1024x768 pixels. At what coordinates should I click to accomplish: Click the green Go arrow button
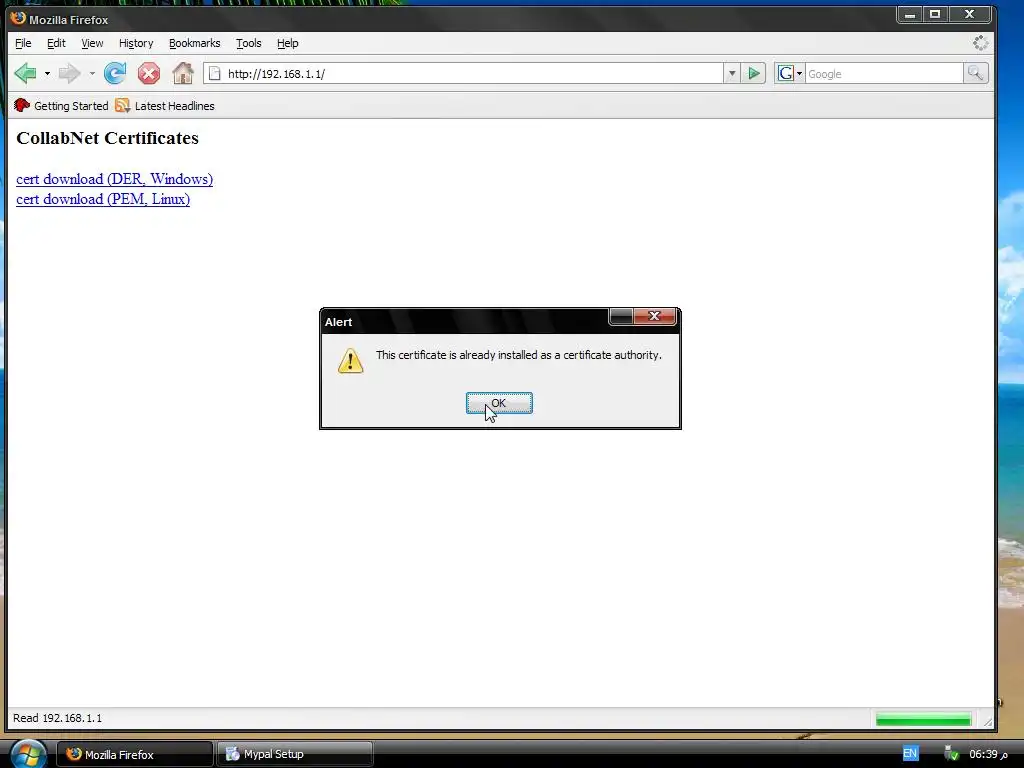click(754, 74)
